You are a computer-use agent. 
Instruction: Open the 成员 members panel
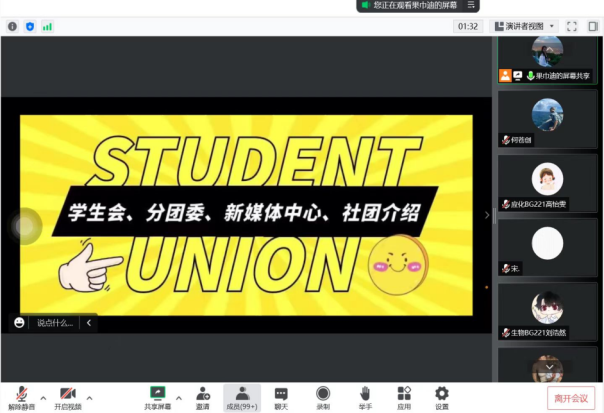pos(242,393)
